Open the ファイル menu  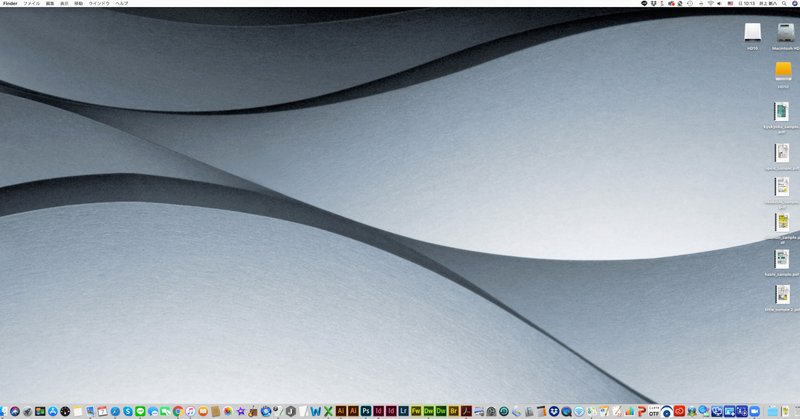31,3
